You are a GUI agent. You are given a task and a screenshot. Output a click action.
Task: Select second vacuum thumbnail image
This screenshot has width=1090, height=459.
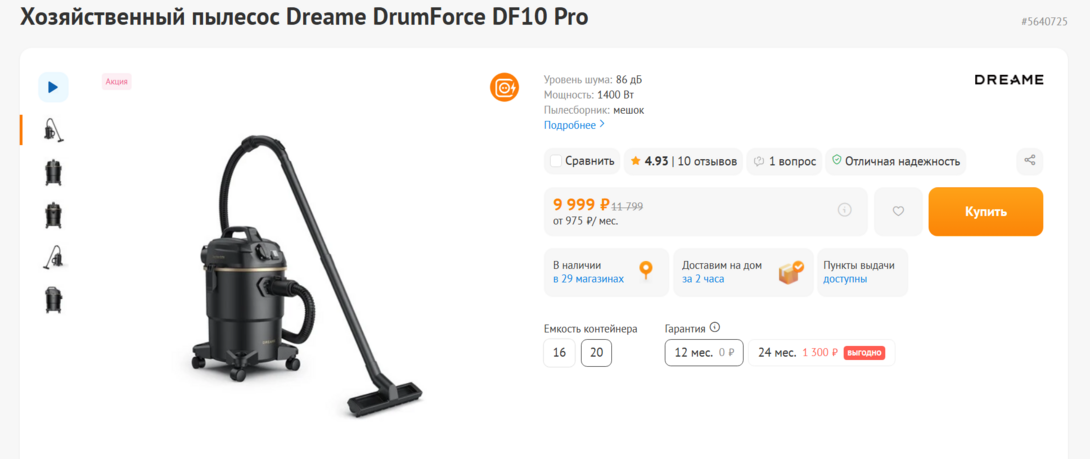click(53, 172)
